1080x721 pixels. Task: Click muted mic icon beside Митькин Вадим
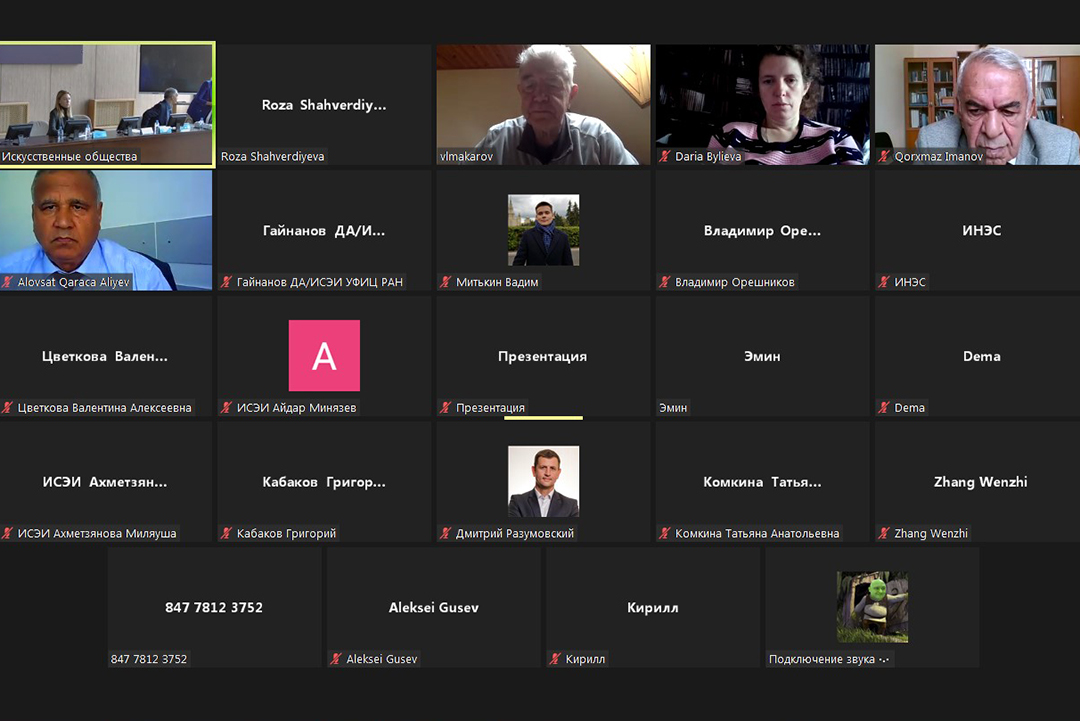(446, 283)
